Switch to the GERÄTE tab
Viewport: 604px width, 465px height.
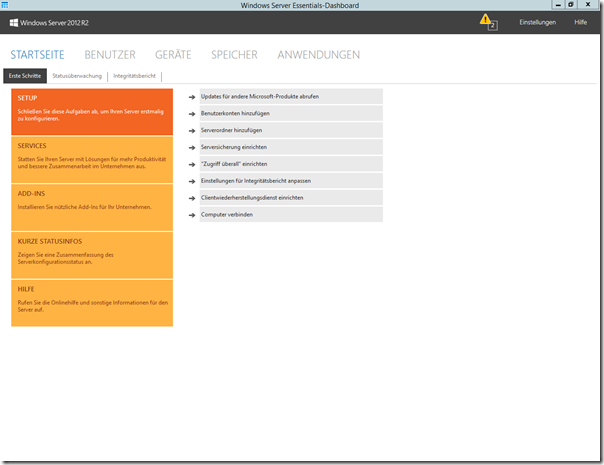[173, 55]
